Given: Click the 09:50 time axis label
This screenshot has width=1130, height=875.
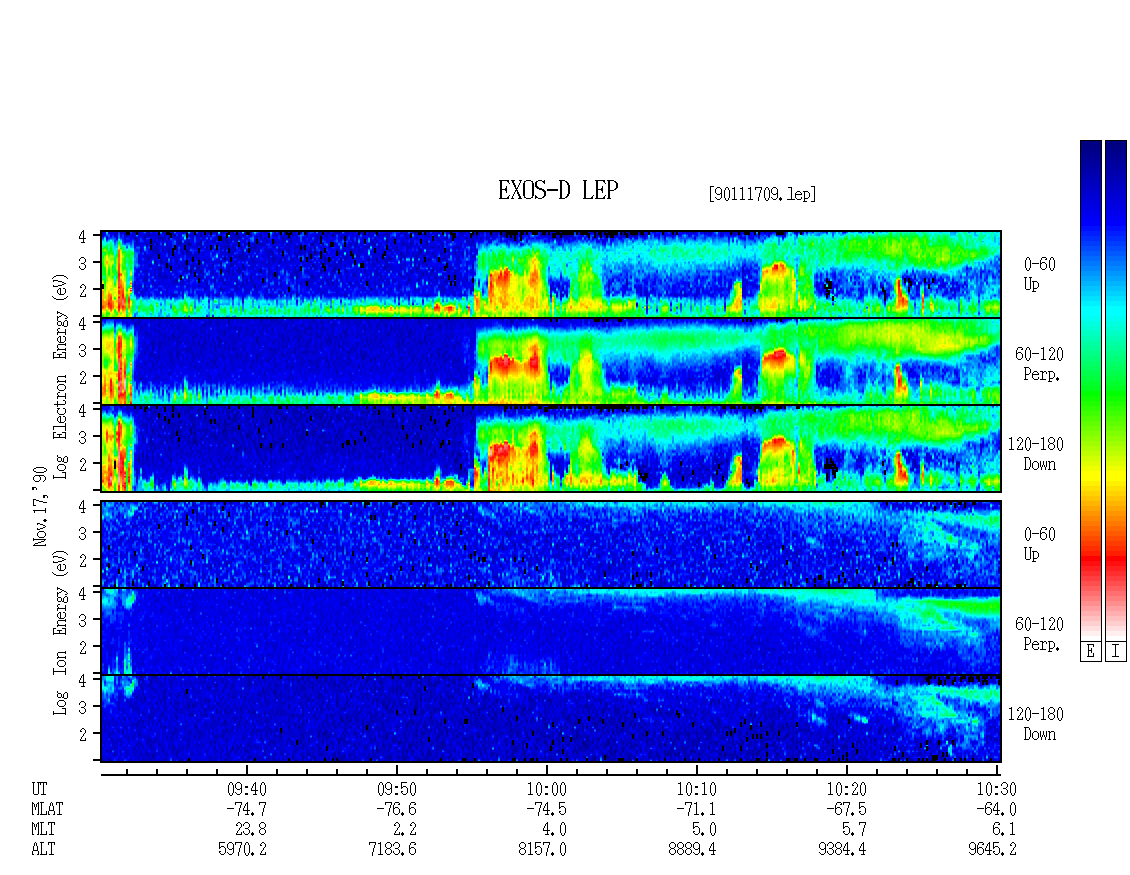Looking at the screenshot, I should pyautogui.click(x=396, y=789).
